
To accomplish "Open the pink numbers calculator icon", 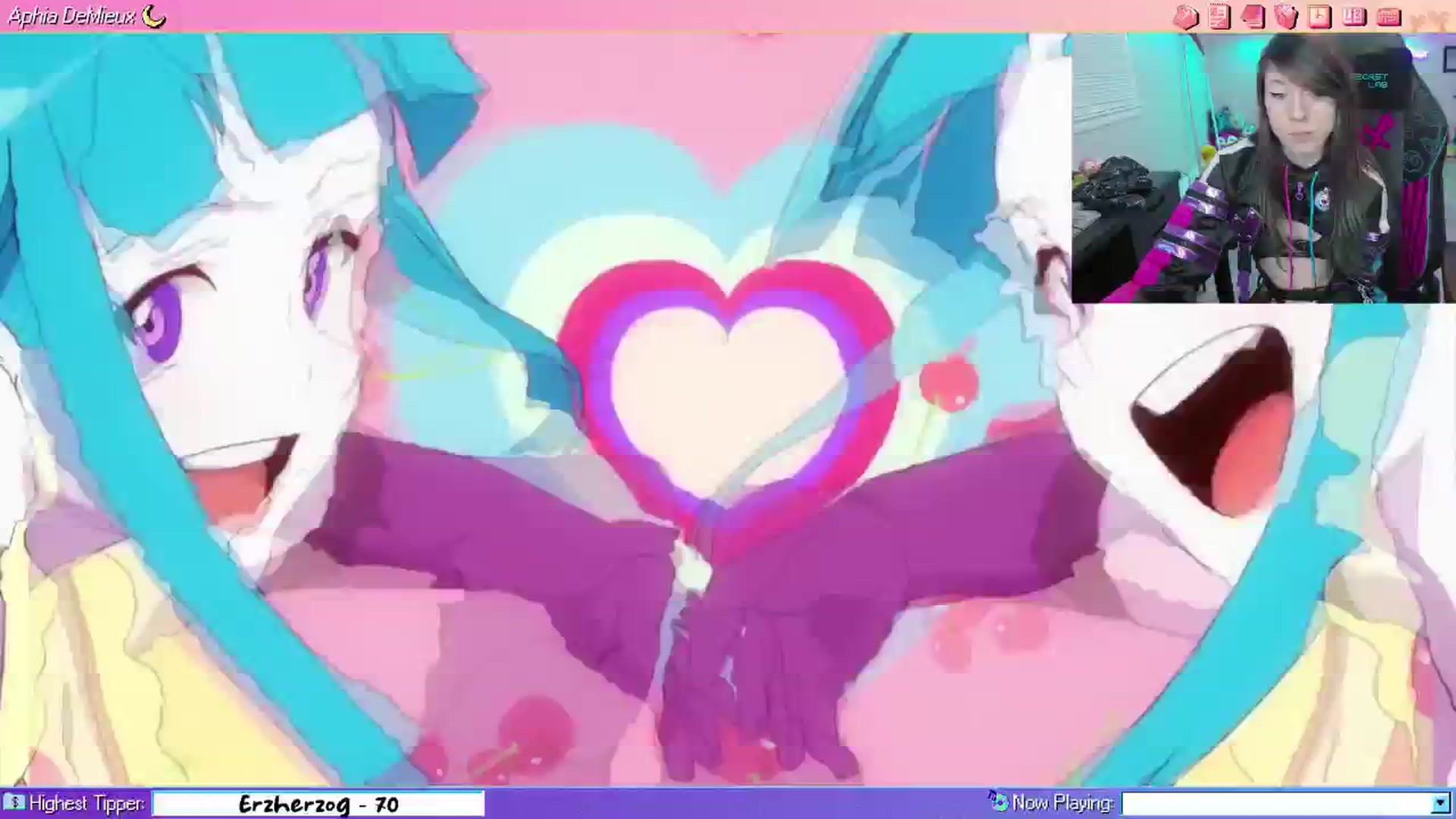I will click(1354, 16).
